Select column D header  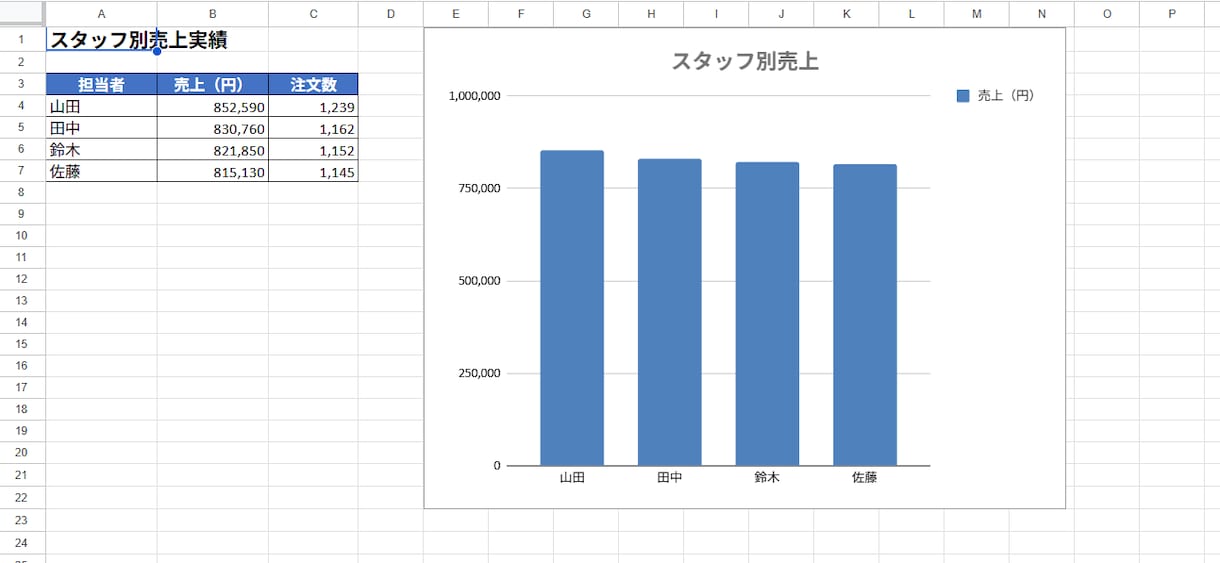tap(390, 14)
